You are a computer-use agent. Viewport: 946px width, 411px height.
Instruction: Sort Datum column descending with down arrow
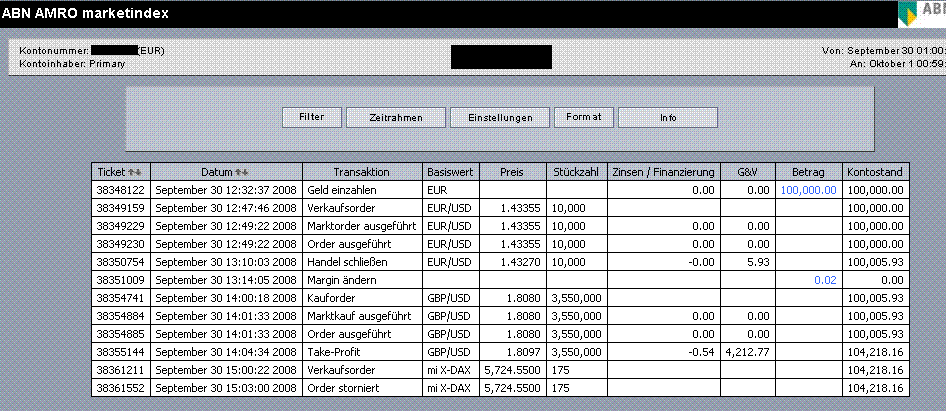(246, 173)
